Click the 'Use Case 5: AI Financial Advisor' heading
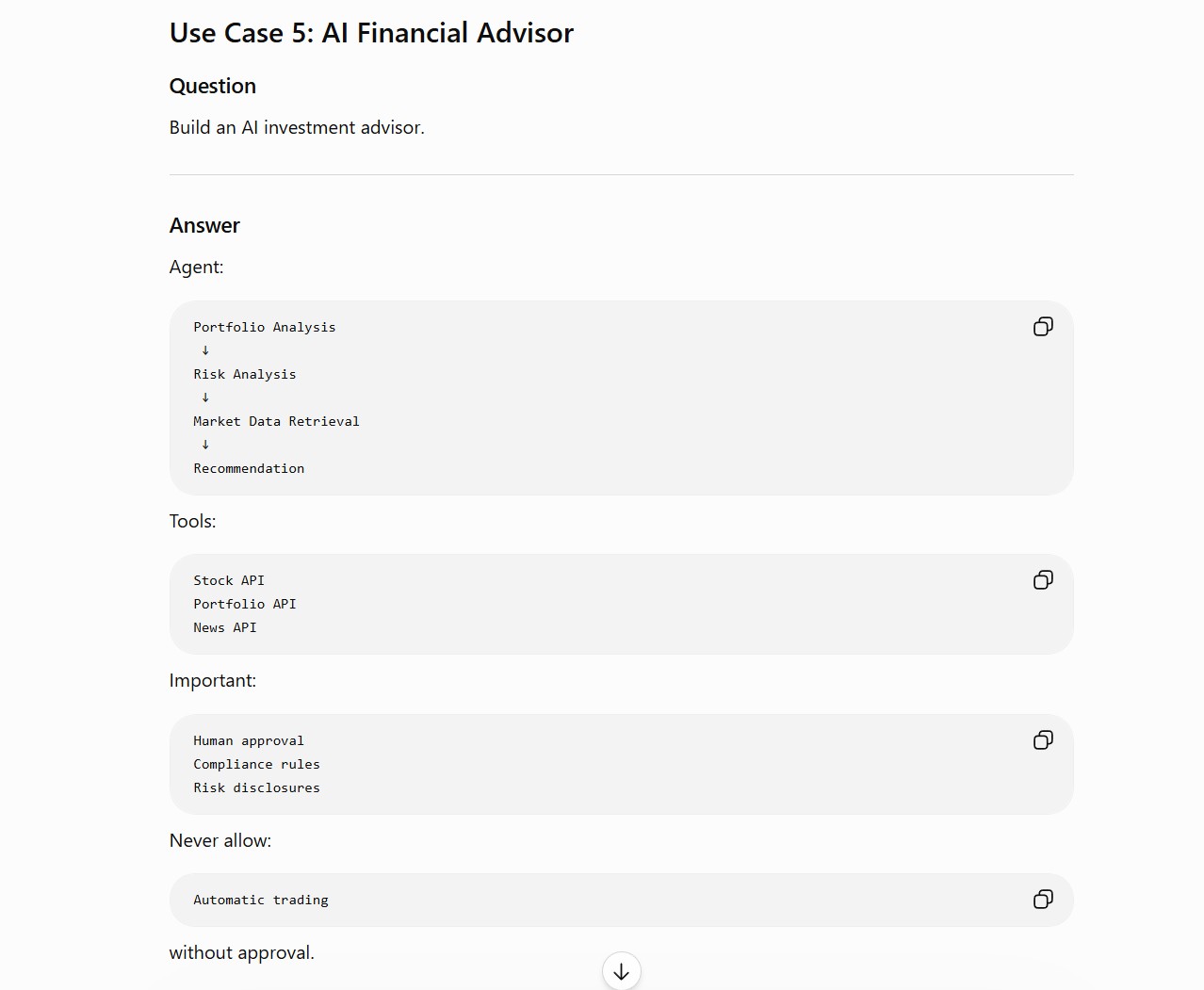The height and width of the screenshot is (990, 1204). tap(371, 33)
